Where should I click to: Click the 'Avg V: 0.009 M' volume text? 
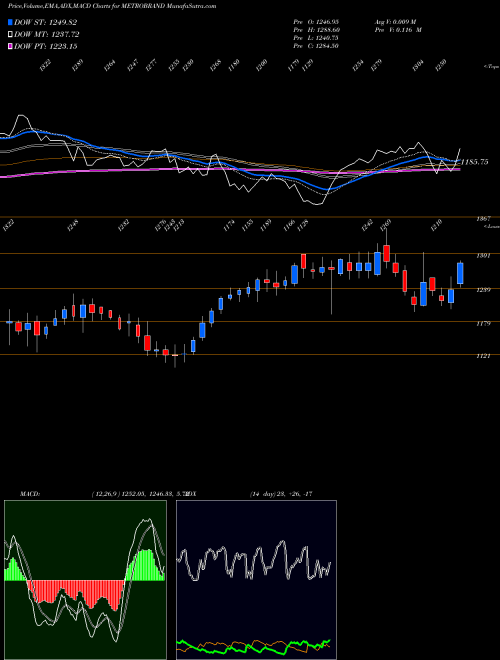398,22
